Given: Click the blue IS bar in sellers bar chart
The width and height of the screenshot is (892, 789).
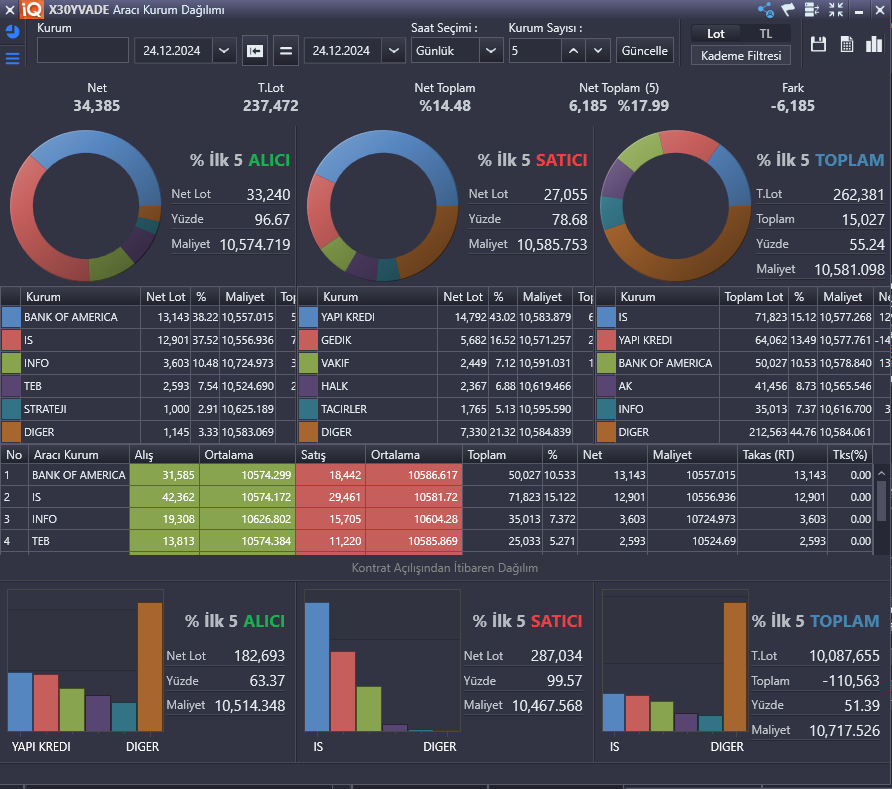Looking at the screenshot, I should (x=317, y=667).
